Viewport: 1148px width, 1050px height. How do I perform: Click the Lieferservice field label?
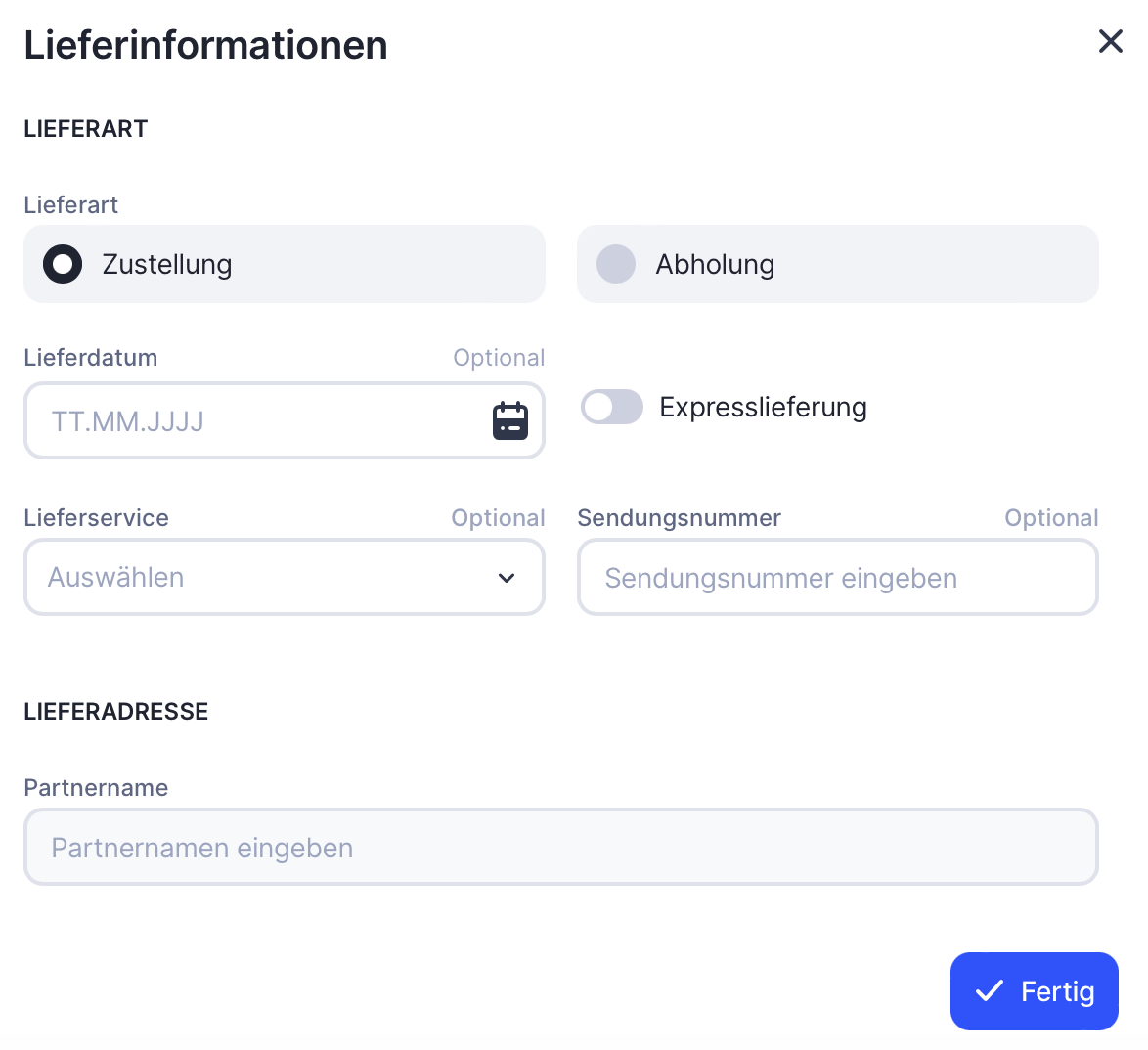(97, 518)
